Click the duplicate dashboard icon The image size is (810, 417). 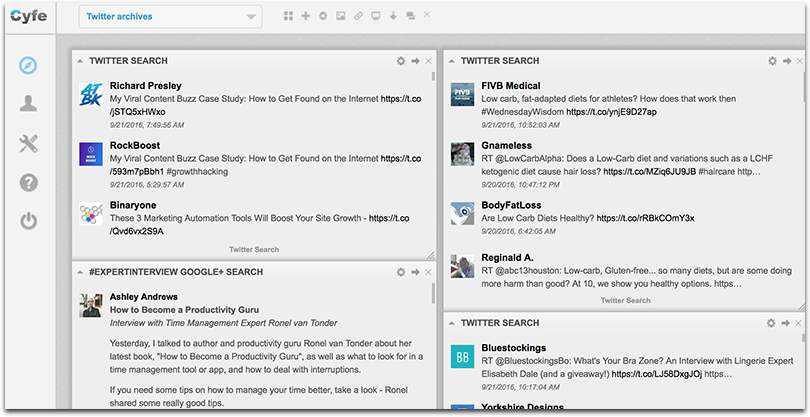(411, 16)
